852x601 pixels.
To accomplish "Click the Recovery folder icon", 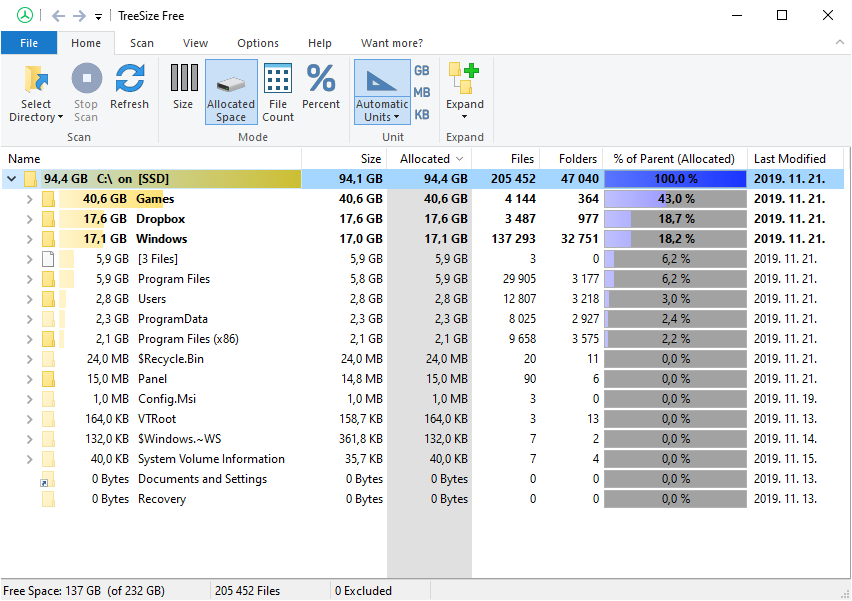I will 48,499.
